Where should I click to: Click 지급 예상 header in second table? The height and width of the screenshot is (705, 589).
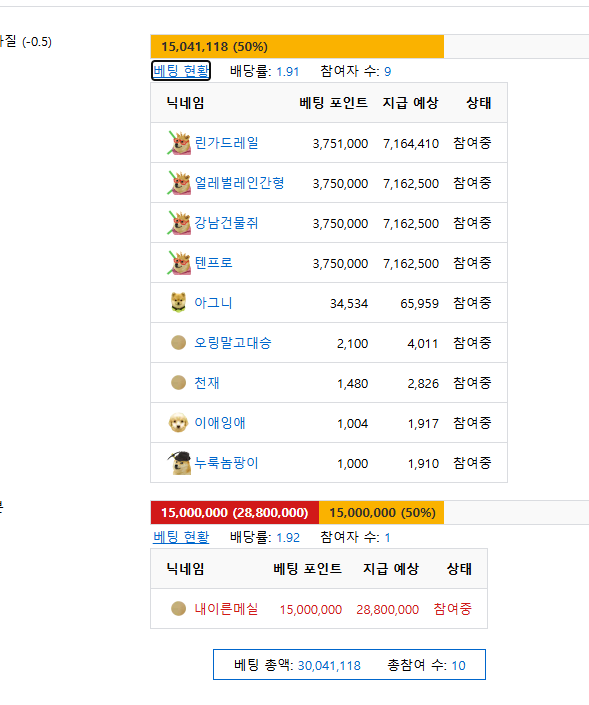[x=391, y=569]
